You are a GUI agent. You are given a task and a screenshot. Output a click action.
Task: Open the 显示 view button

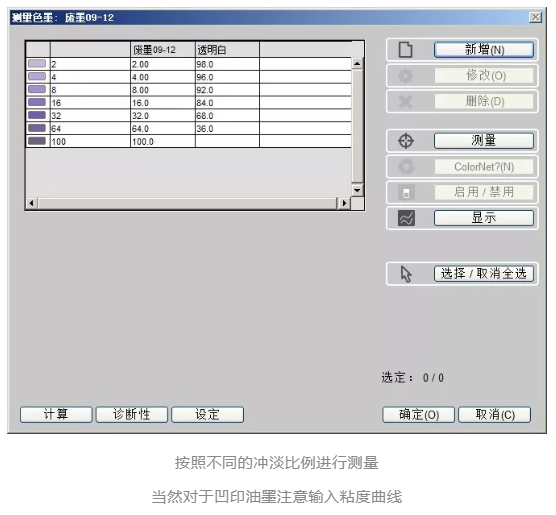(484, 218)
